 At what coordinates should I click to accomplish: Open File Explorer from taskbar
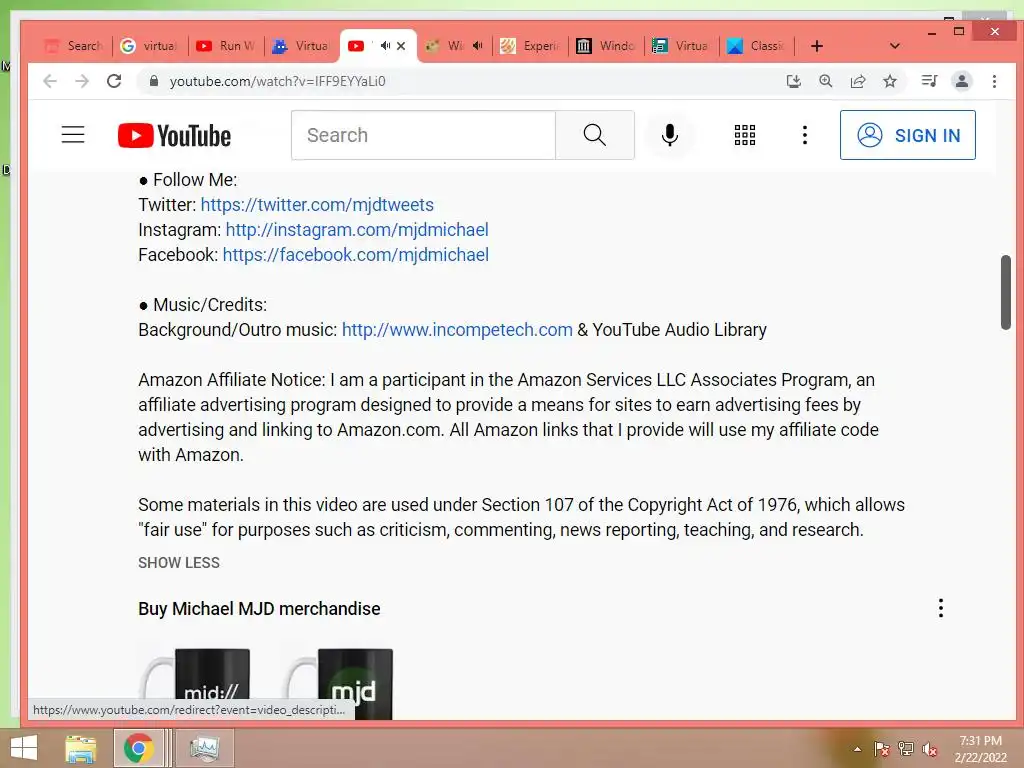pos(80,748)
